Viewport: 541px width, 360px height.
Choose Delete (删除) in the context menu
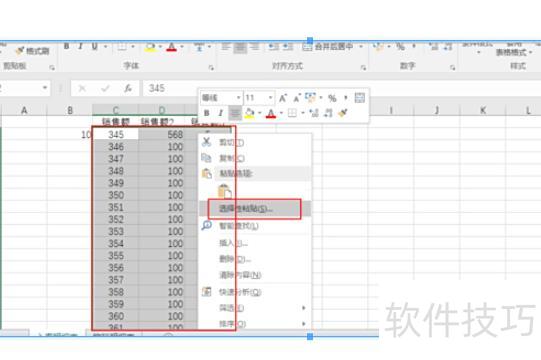[255, 259]
